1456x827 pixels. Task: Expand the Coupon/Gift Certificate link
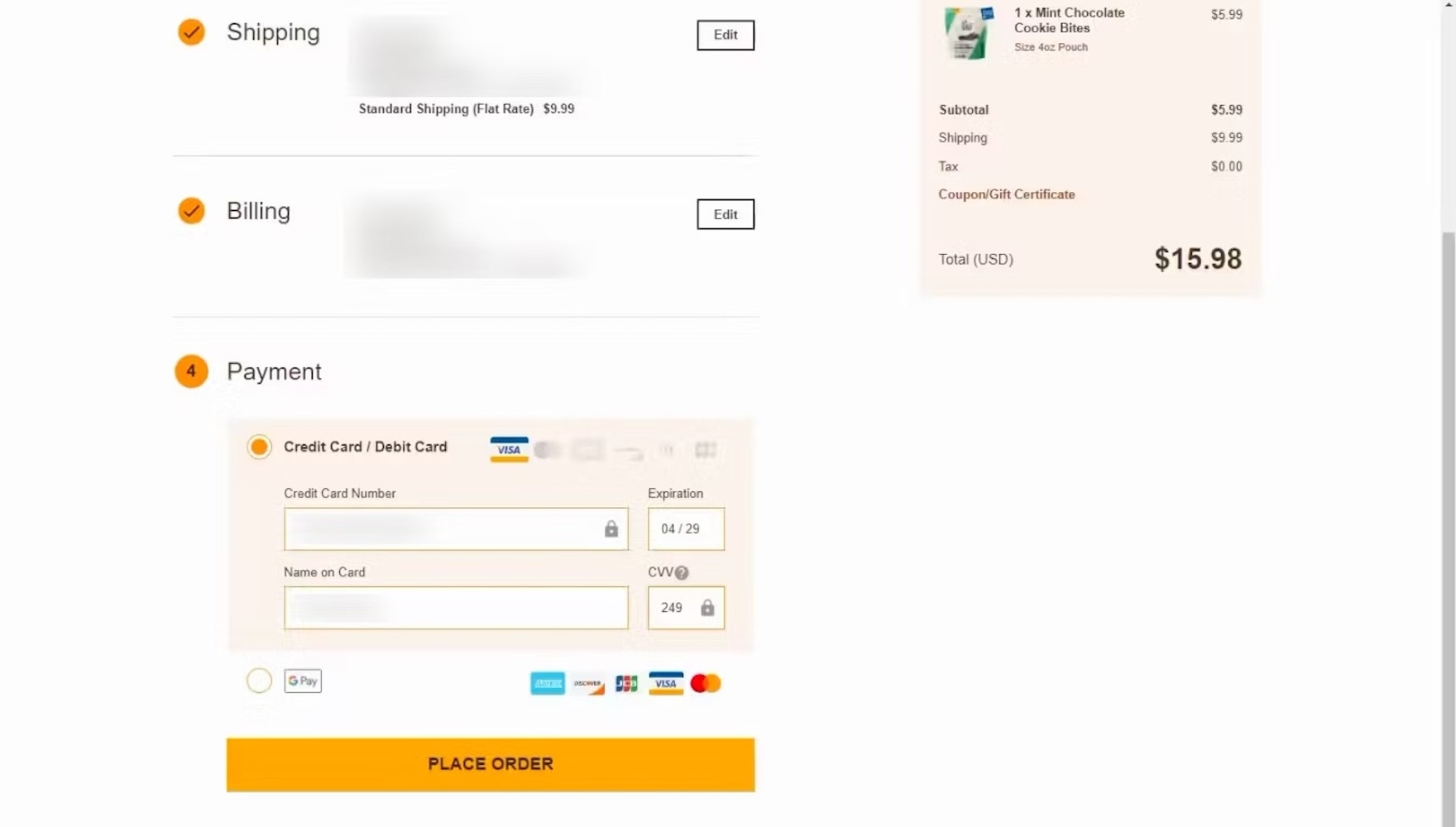[x=1007, y=194]
